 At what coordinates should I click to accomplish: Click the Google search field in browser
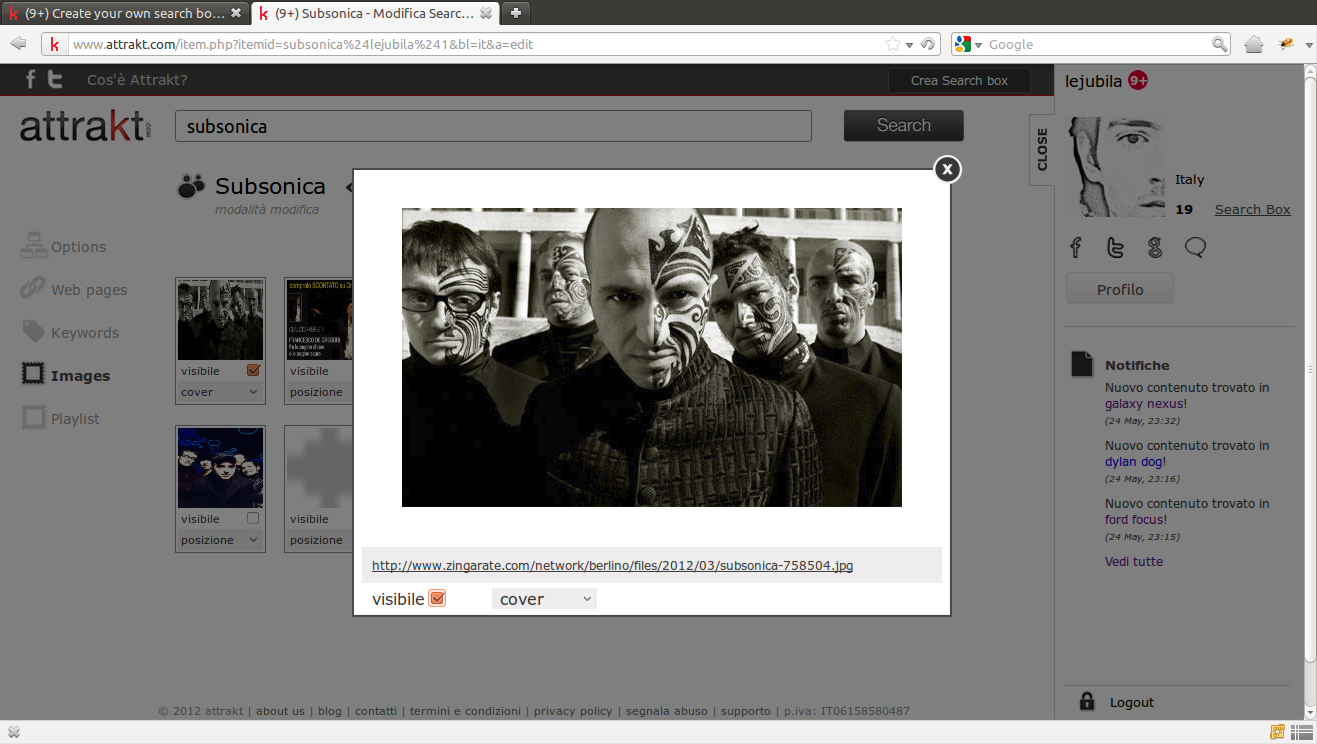1097,44
